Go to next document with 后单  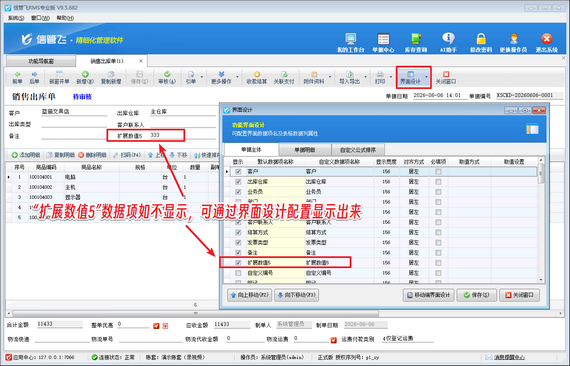pyautogui.click(x=34, y=77)
